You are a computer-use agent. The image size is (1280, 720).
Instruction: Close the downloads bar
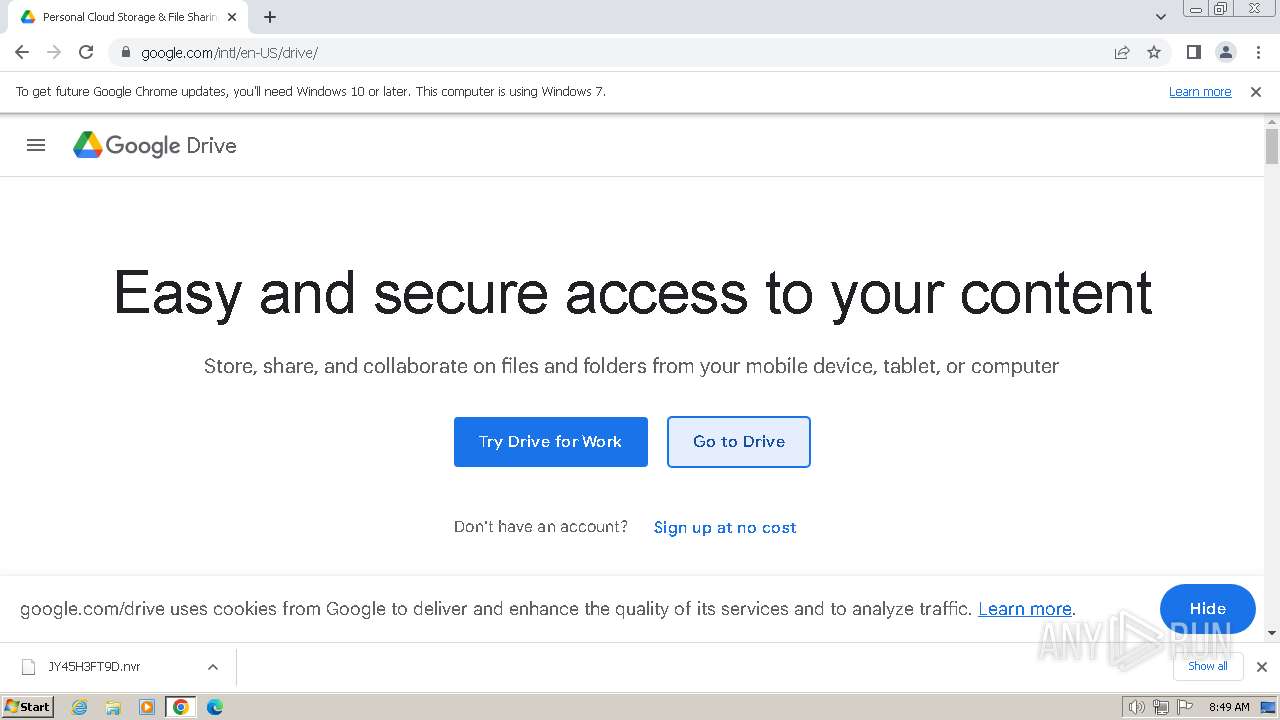1261,667
